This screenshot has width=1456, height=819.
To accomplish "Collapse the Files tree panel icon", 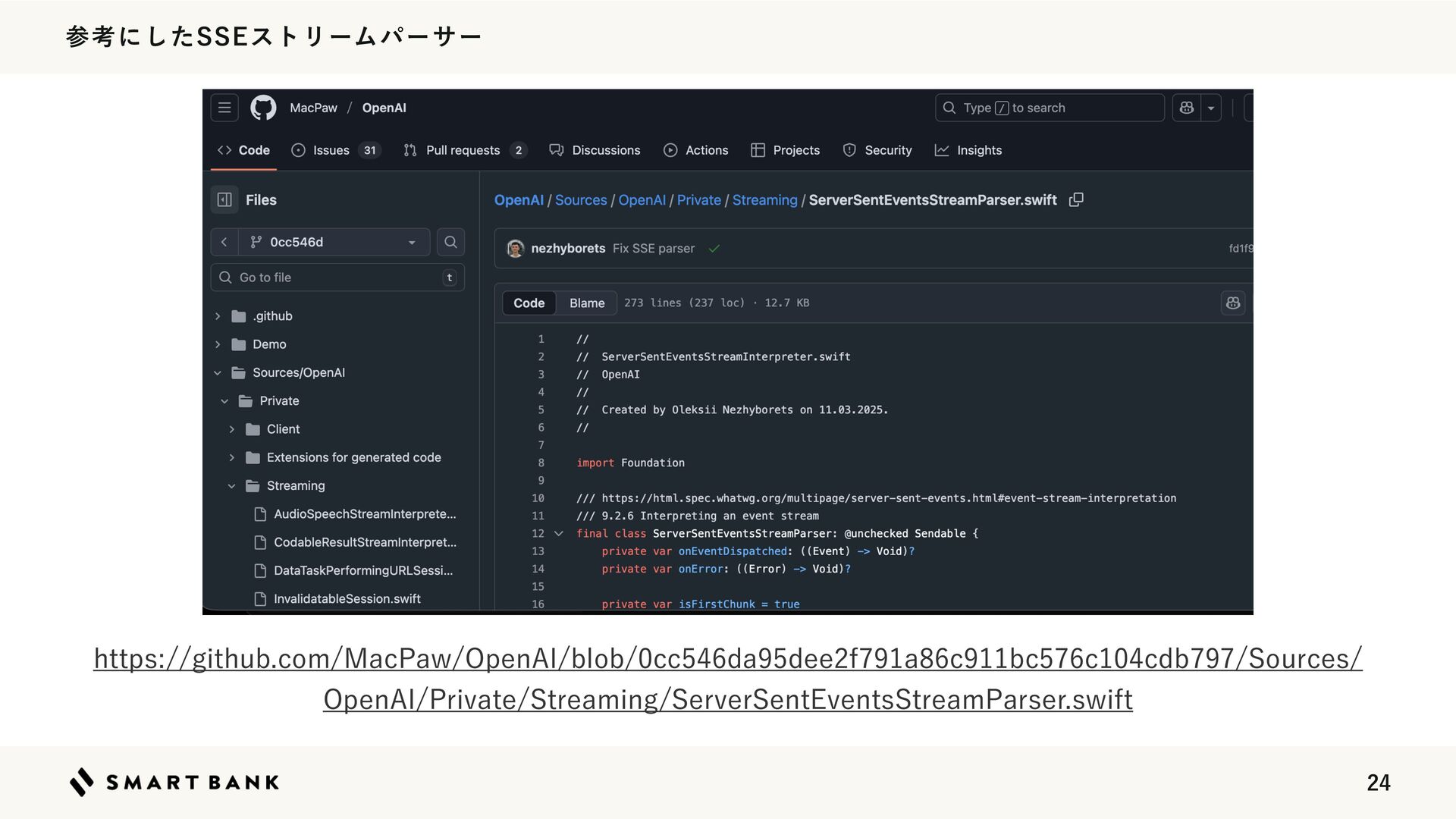I will point(224,199).
